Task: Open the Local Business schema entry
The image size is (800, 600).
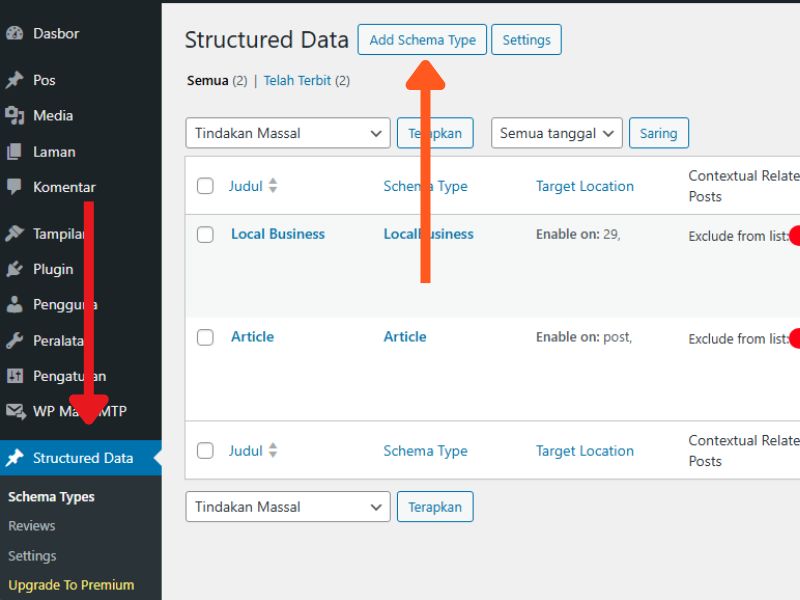Action: pos(277,234)
